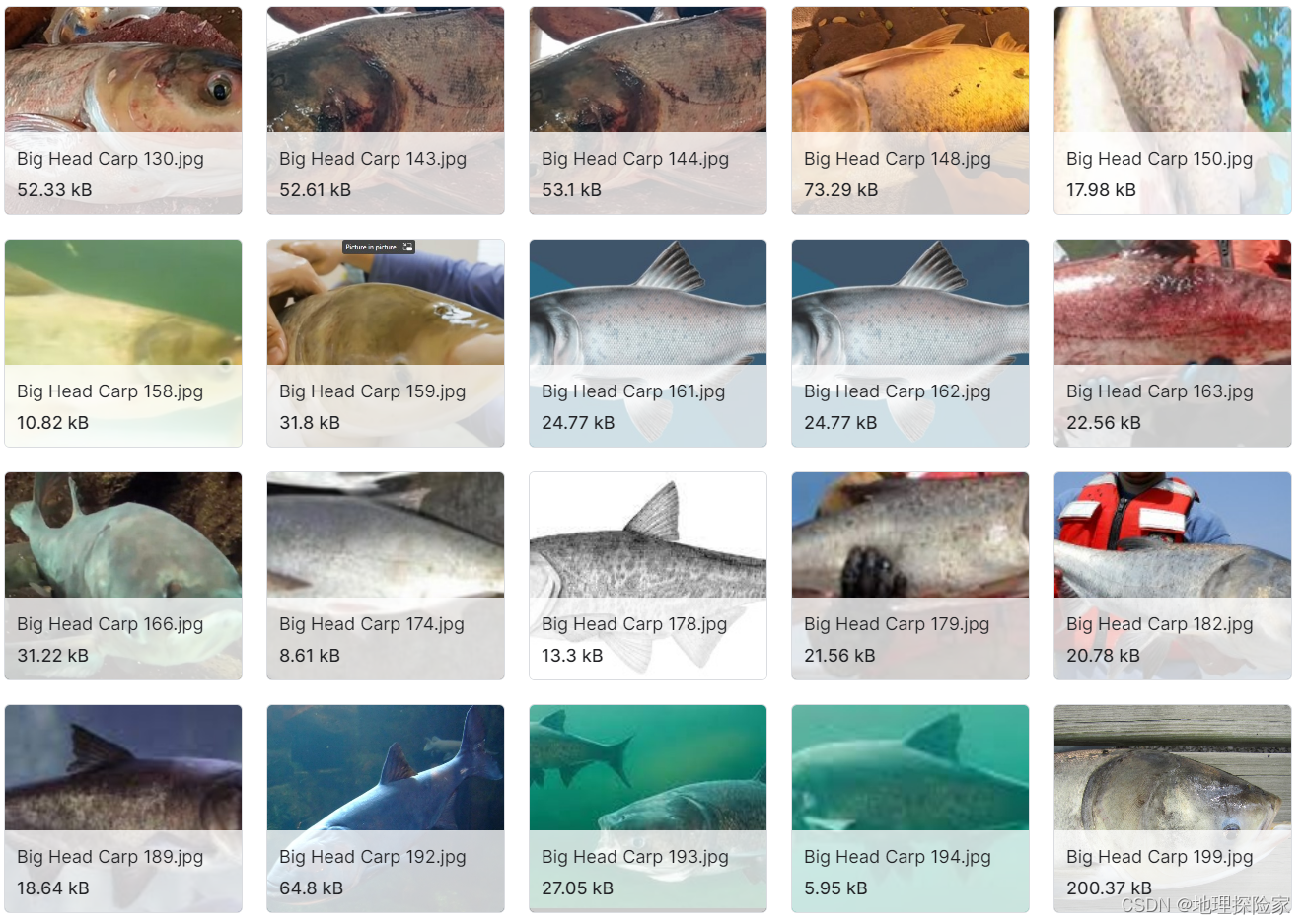Select Big Head Carp 192.jpg aquarium image
Viewport: 1305px width, 924px height.
[x=386, y=809]
